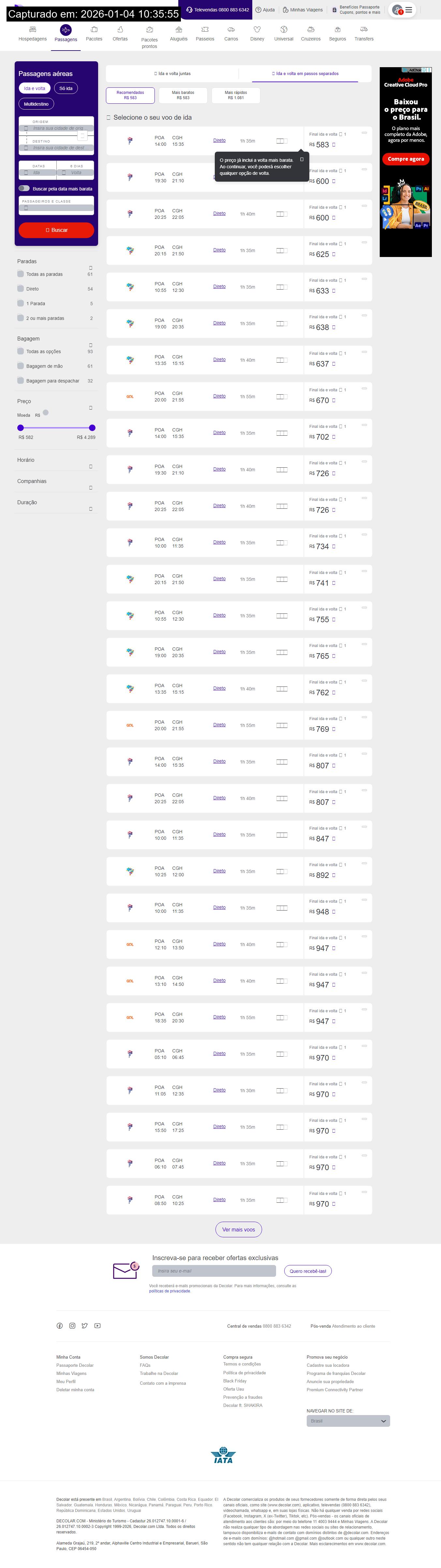This screenshot has width=441, height=1568.
Task: Open the Disney category icon
Action: (x=257, y=29)
